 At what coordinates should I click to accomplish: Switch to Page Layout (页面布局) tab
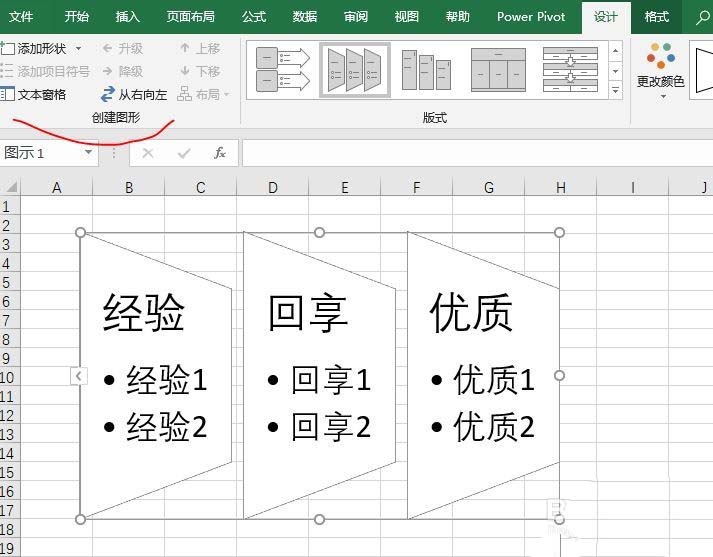click(190, 17)
